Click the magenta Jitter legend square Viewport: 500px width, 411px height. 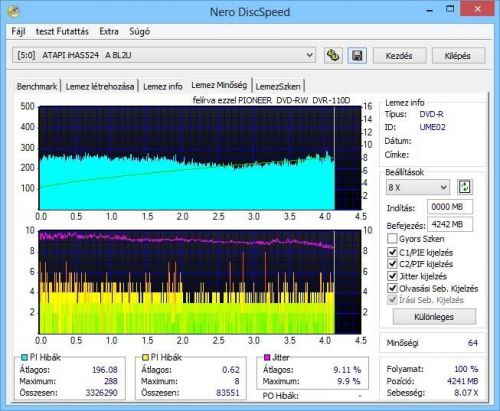tap(267, 358)
